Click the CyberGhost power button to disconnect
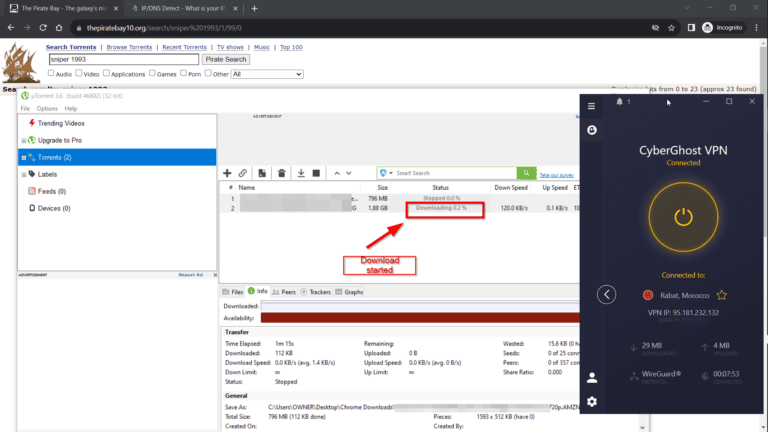The width and height of the screenshot is (768, 432). (x=683, y=216)
